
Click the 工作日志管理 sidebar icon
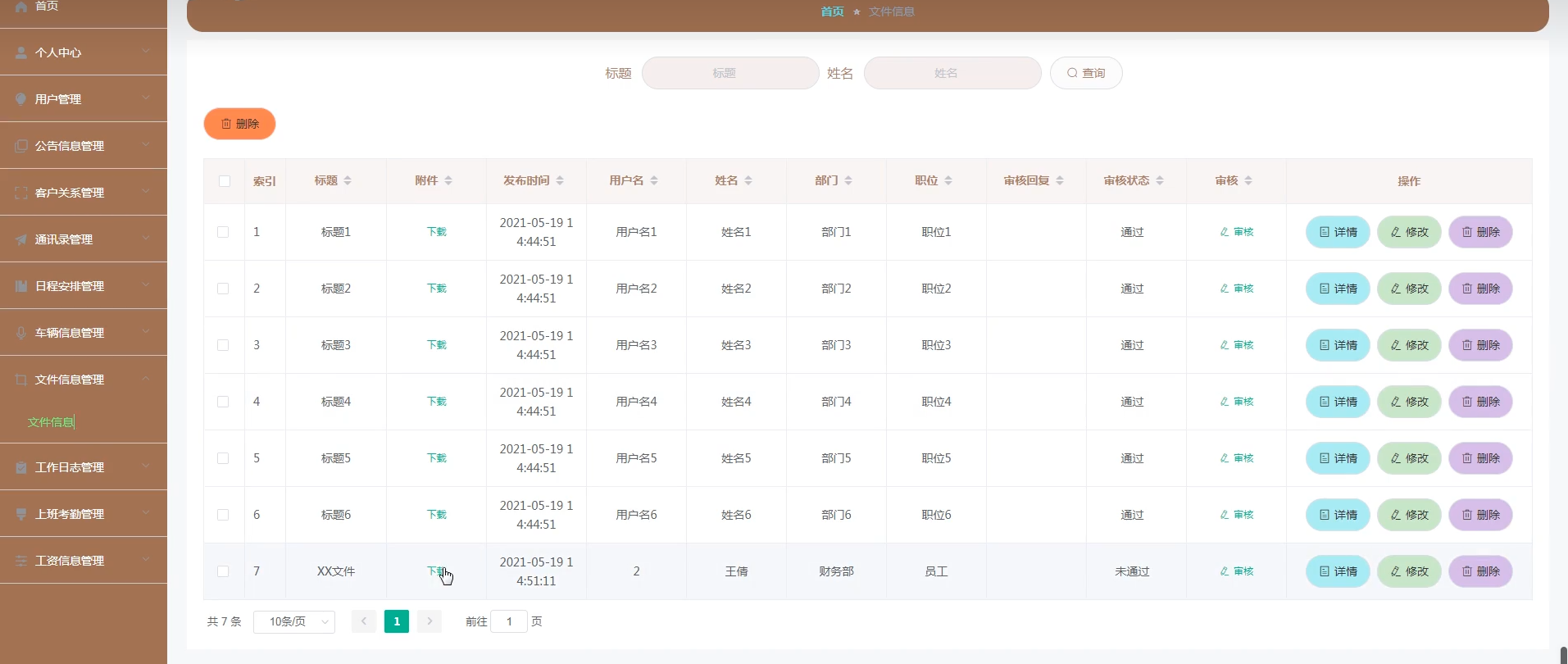coord(21,467)
